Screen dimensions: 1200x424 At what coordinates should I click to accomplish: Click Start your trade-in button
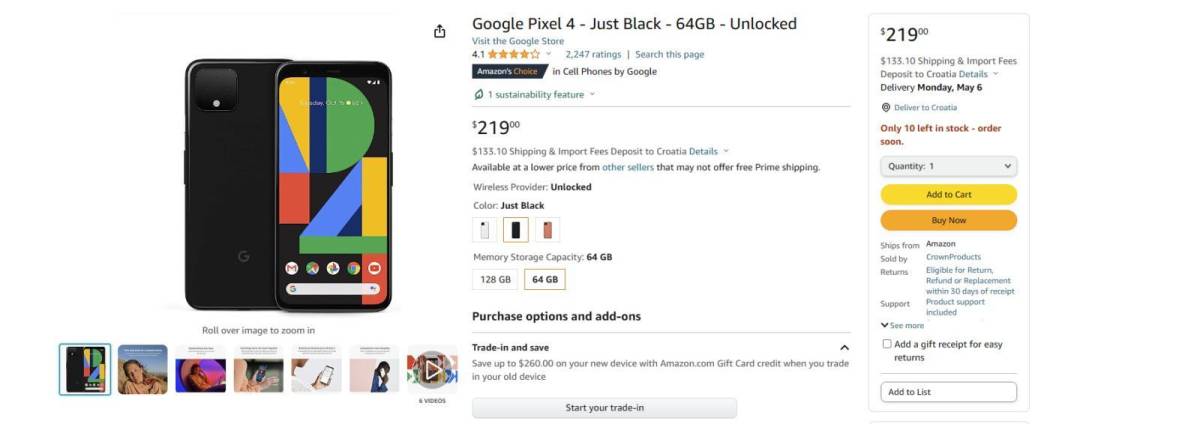(604, 408)
